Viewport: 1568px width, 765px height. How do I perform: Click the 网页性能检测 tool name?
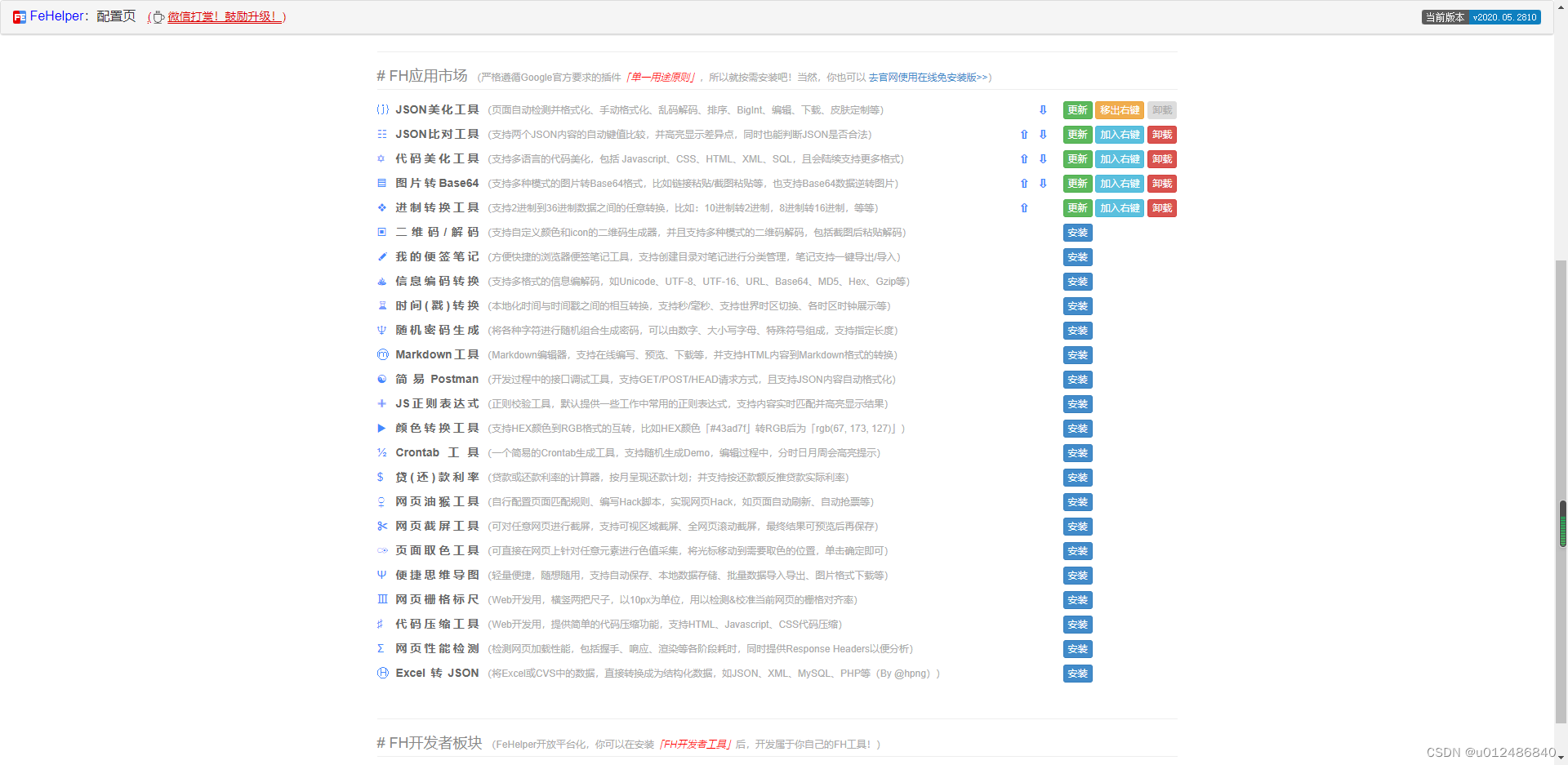point(437,648)
